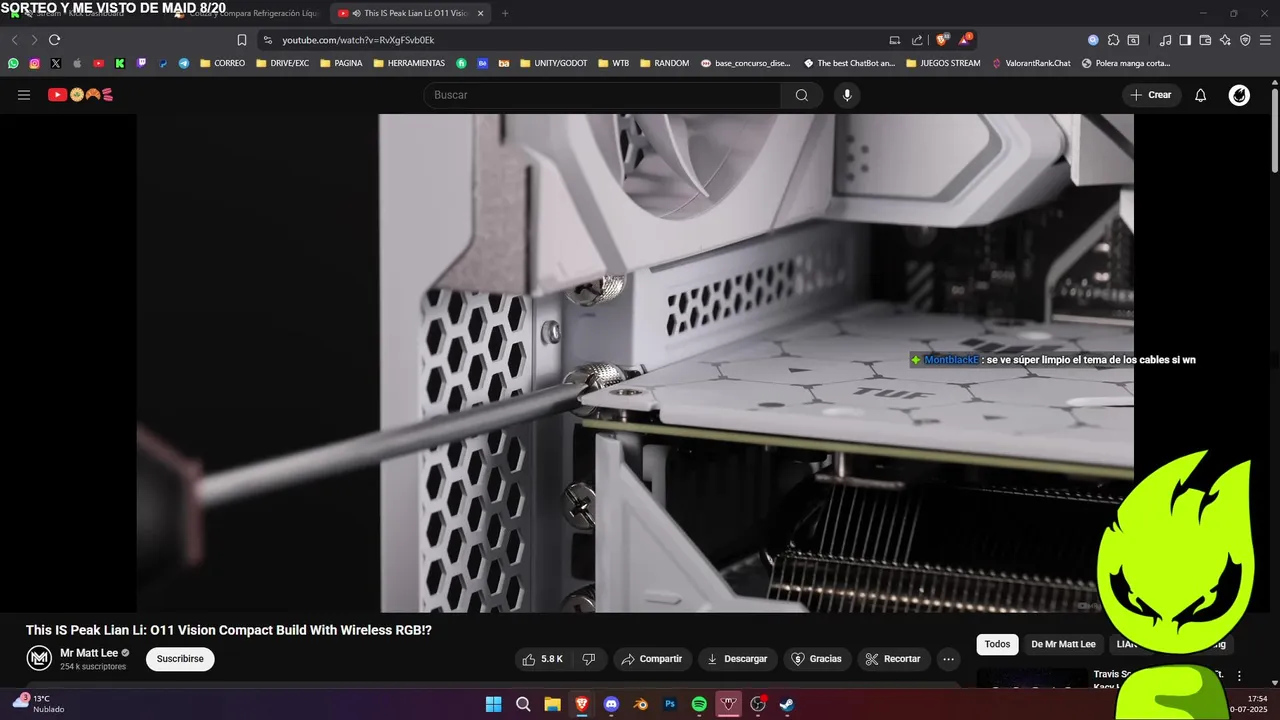The width and height of the screenshot is (1280, 720).
Task: Click the Descargar download button
Action: point(737,659)
